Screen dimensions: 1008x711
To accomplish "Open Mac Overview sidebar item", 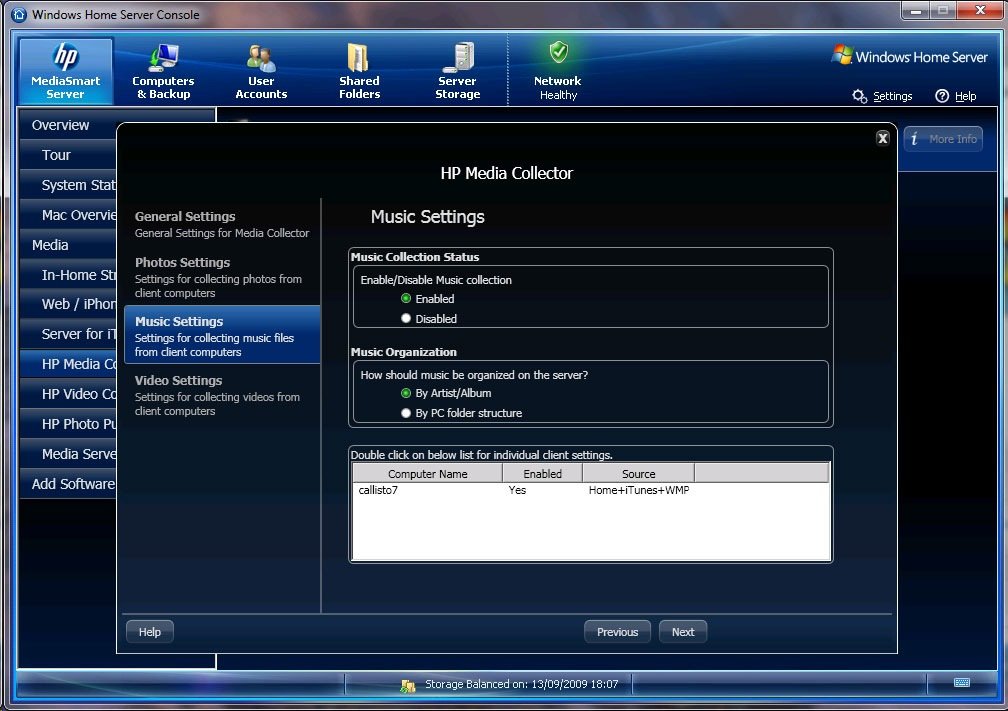I will (68, 215).
